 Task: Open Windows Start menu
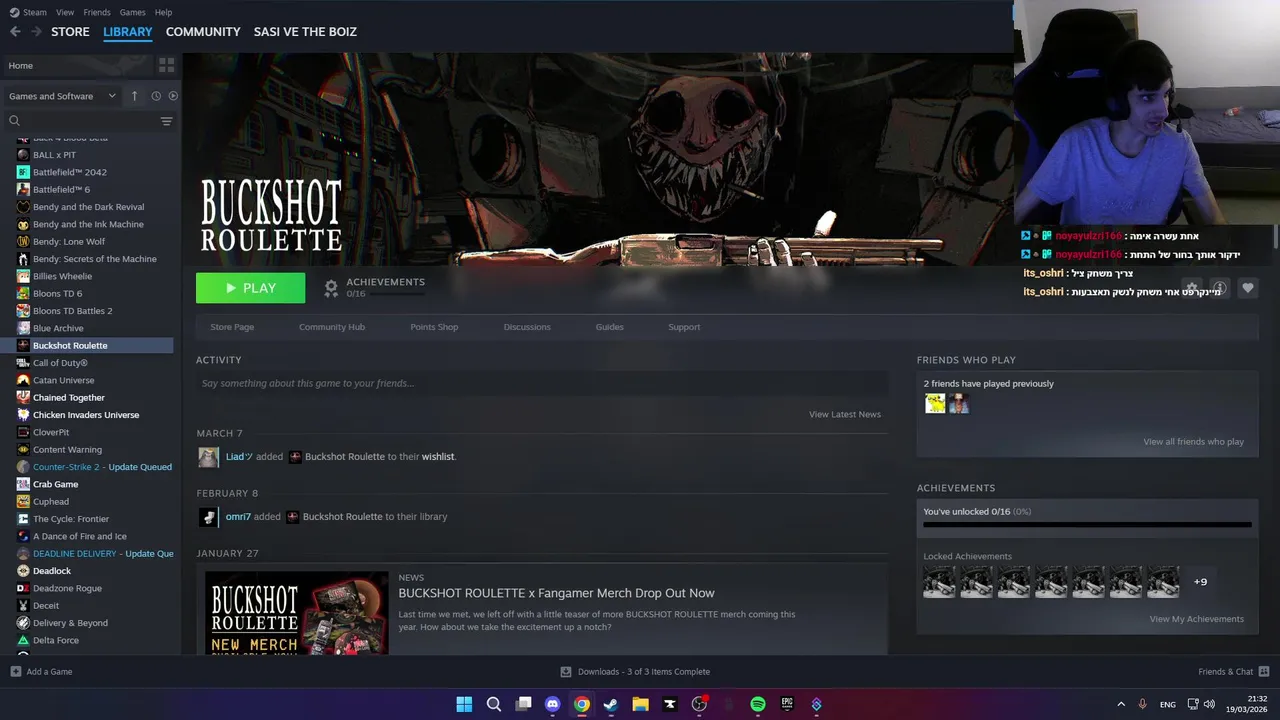(x=464, y=704)
